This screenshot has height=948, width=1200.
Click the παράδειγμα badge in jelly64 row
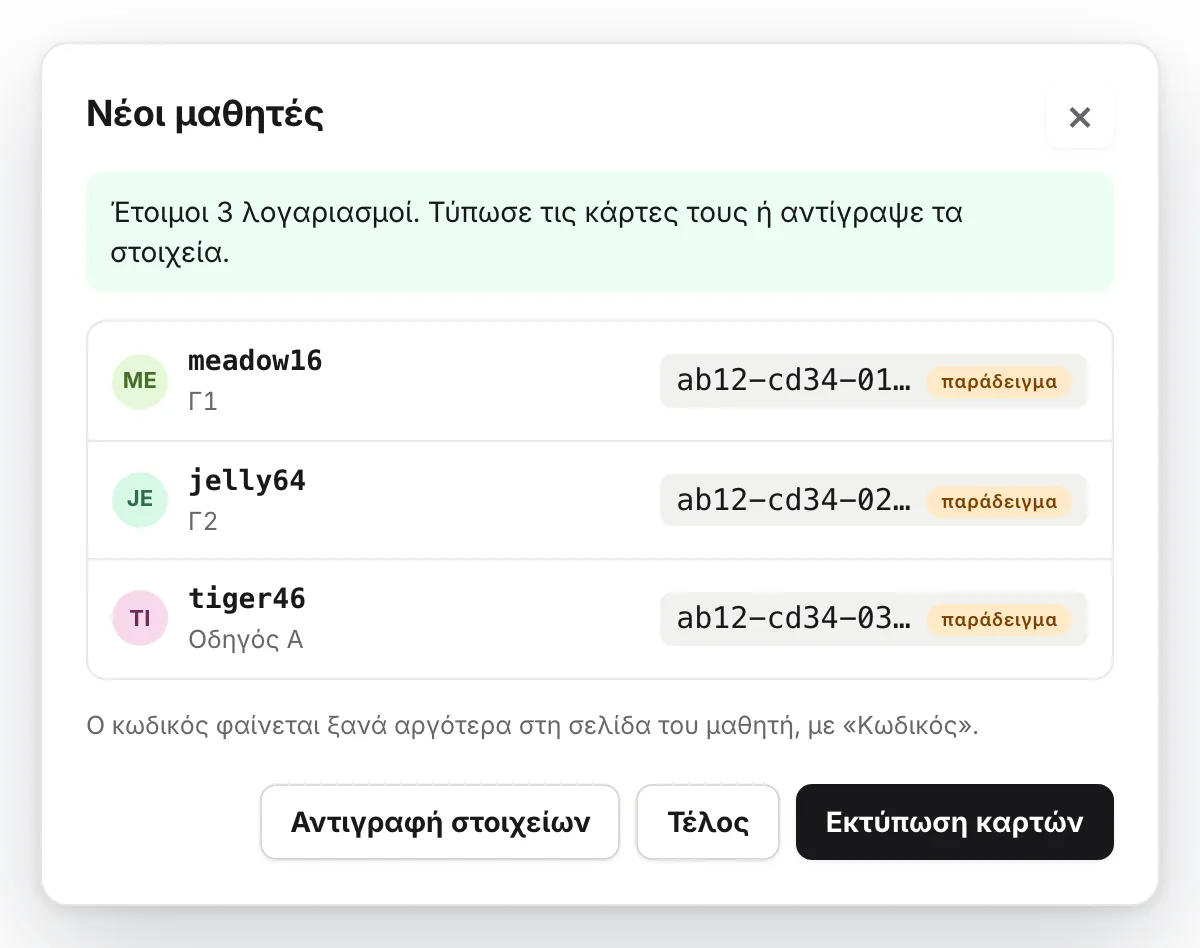(x=999, y=501)
